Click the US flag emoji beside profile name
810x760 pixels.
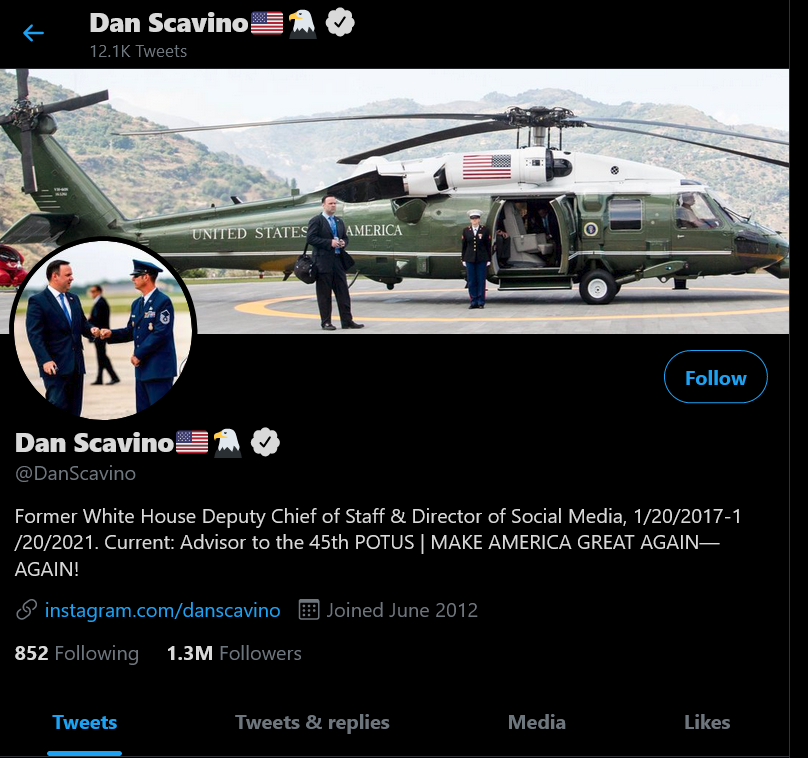pyautogui.click(x=192, y=442)
